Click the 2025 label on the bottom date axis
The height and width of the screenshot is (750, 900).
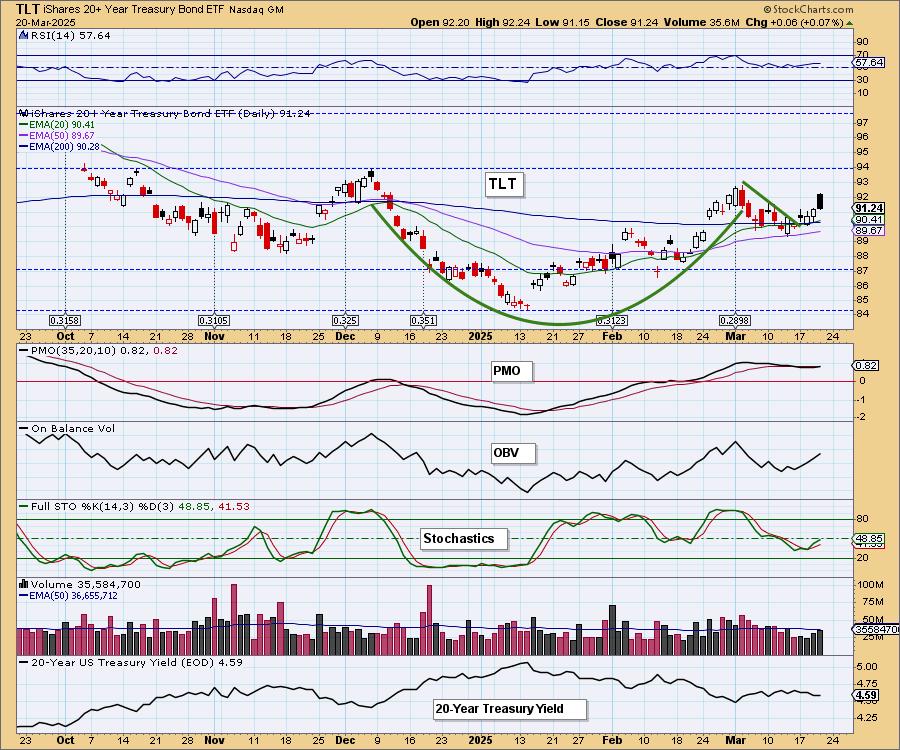(480, 740)
